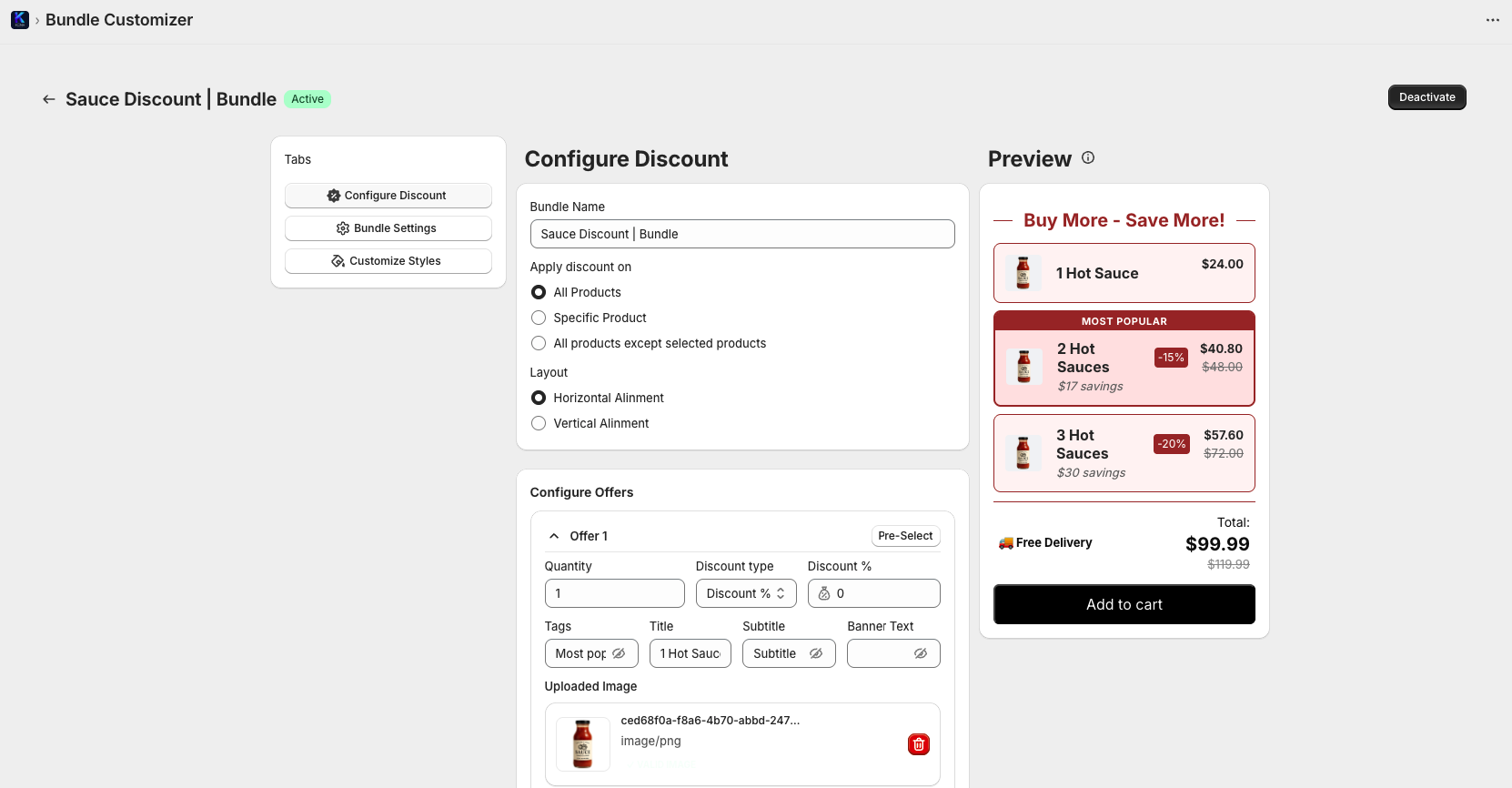Switch to the Bundle Settings tab
1512x788 pixels.
click(x=388, y=228)
